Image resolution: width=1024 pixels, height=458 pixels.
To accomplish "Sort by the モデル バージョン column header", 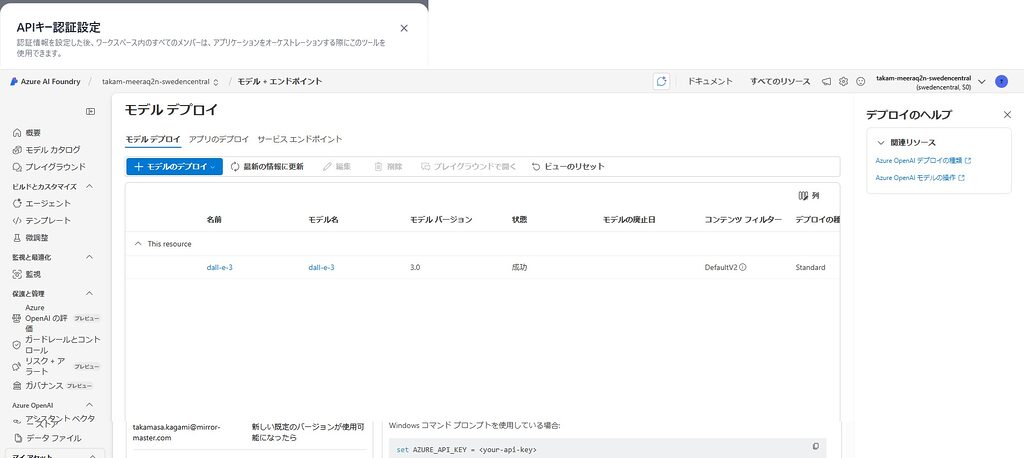I will (441, 220).
